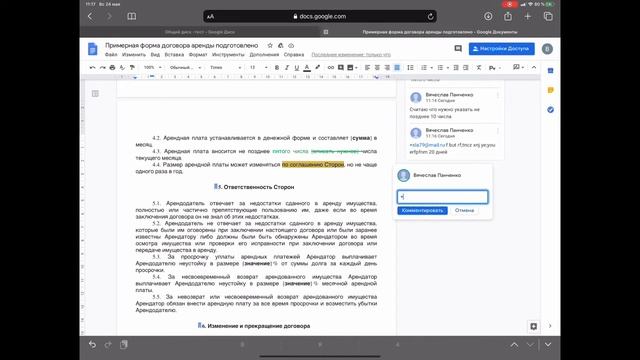
Task: Undo using the Docs toolbar arrow
Action: (92, 67)
